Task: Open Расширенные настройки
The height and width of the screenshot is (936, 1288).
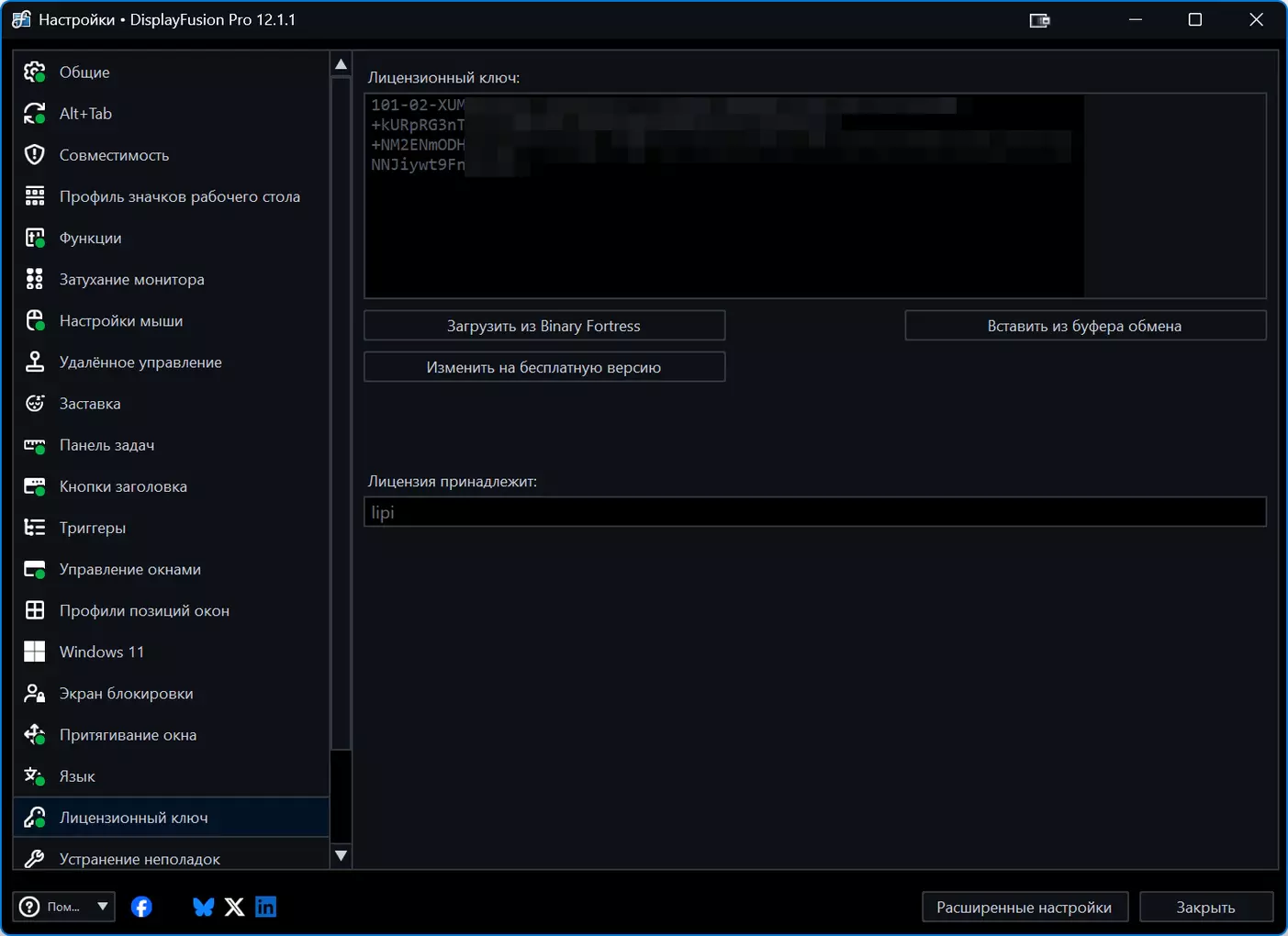Action: coord(1024,907)
